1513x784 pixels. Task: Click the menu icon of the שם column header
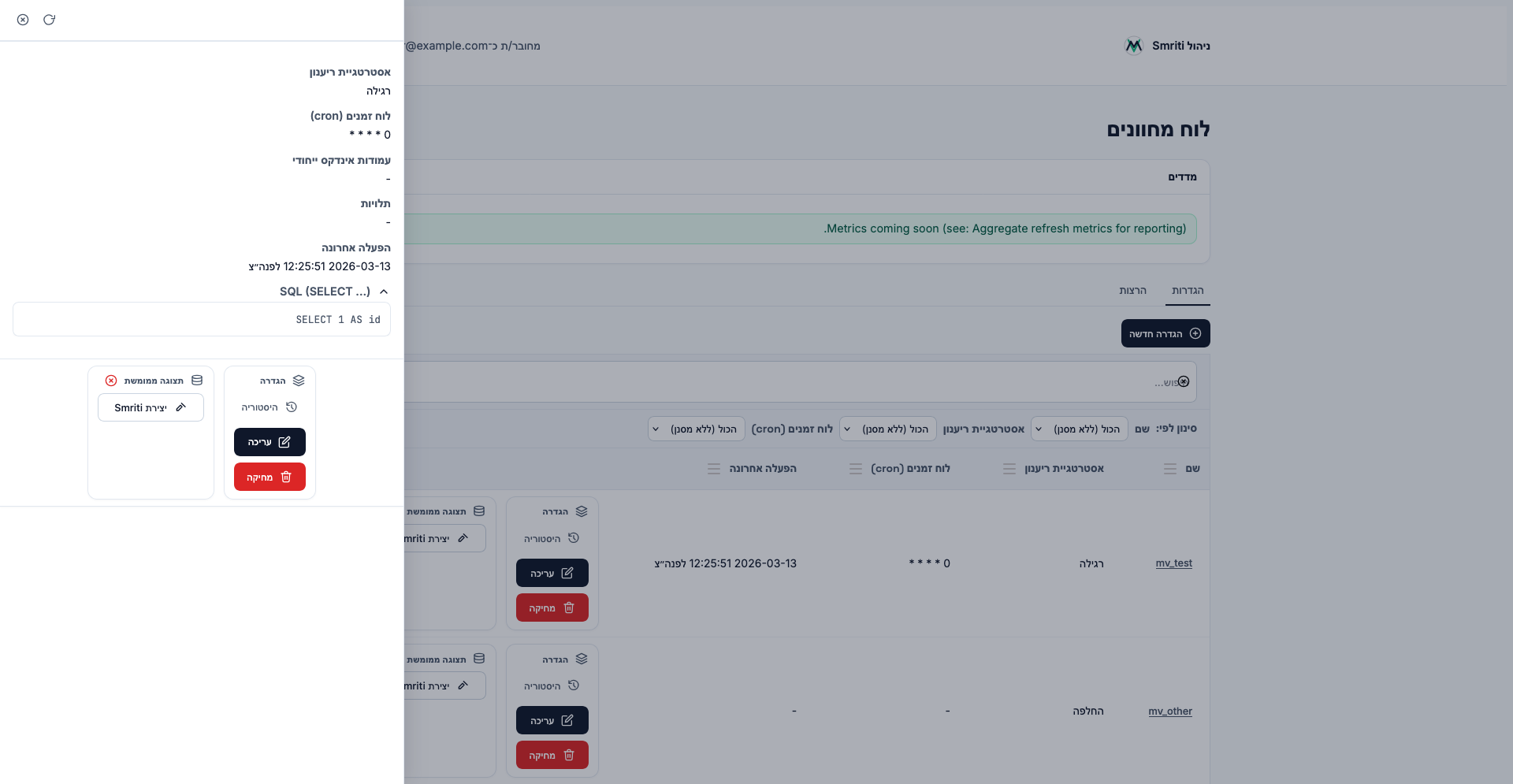tap(1170, 469)
